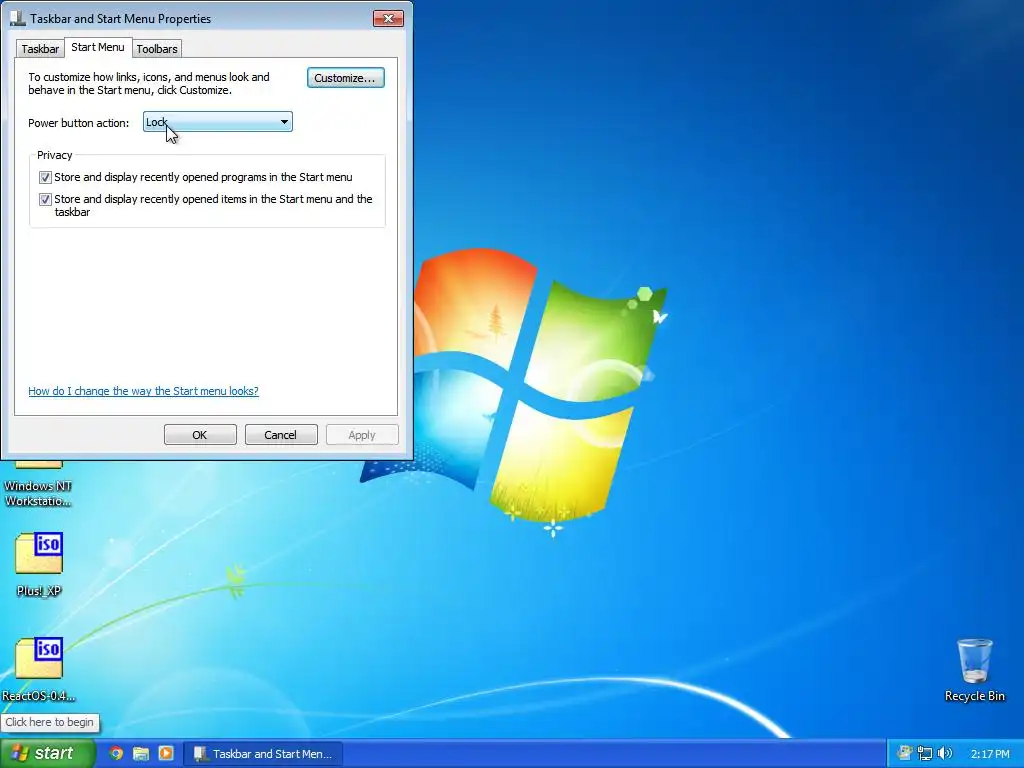The height and width of the screenshot is (768, 1024).
Task: Click the 'Click here to begin' tooltip
Action: click(x=50, y=722)
